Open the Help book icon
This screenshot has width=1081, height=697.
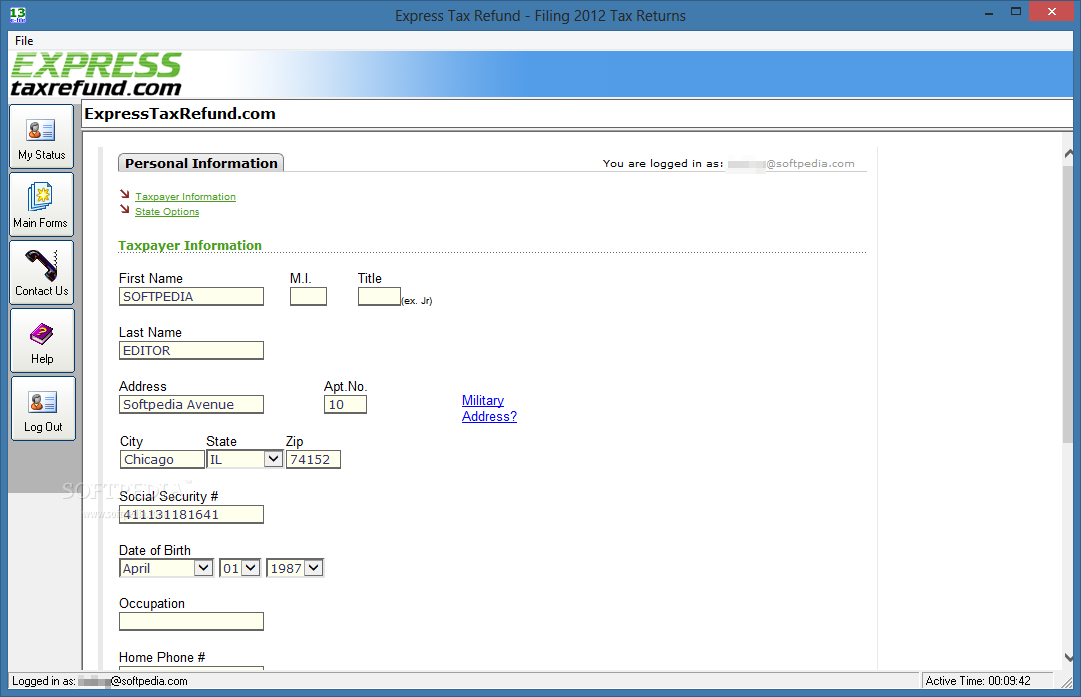point(41,334)
